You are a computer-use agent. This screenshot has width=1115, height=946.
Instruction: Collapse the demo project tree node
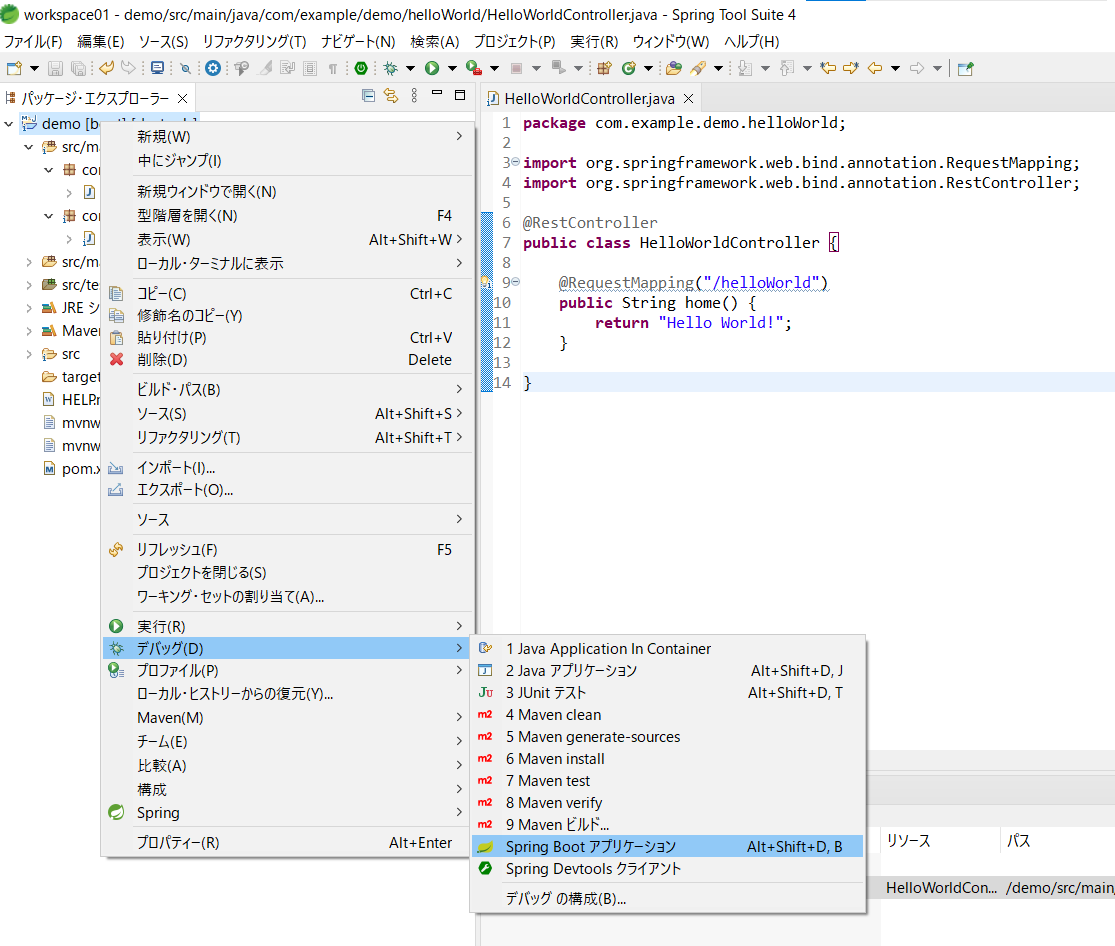tap(10, 123)
